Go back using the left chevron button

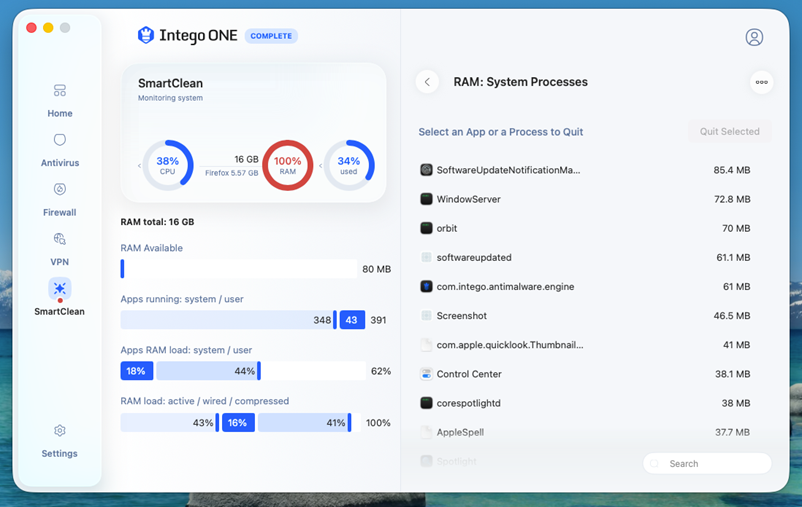coord(427,82)
